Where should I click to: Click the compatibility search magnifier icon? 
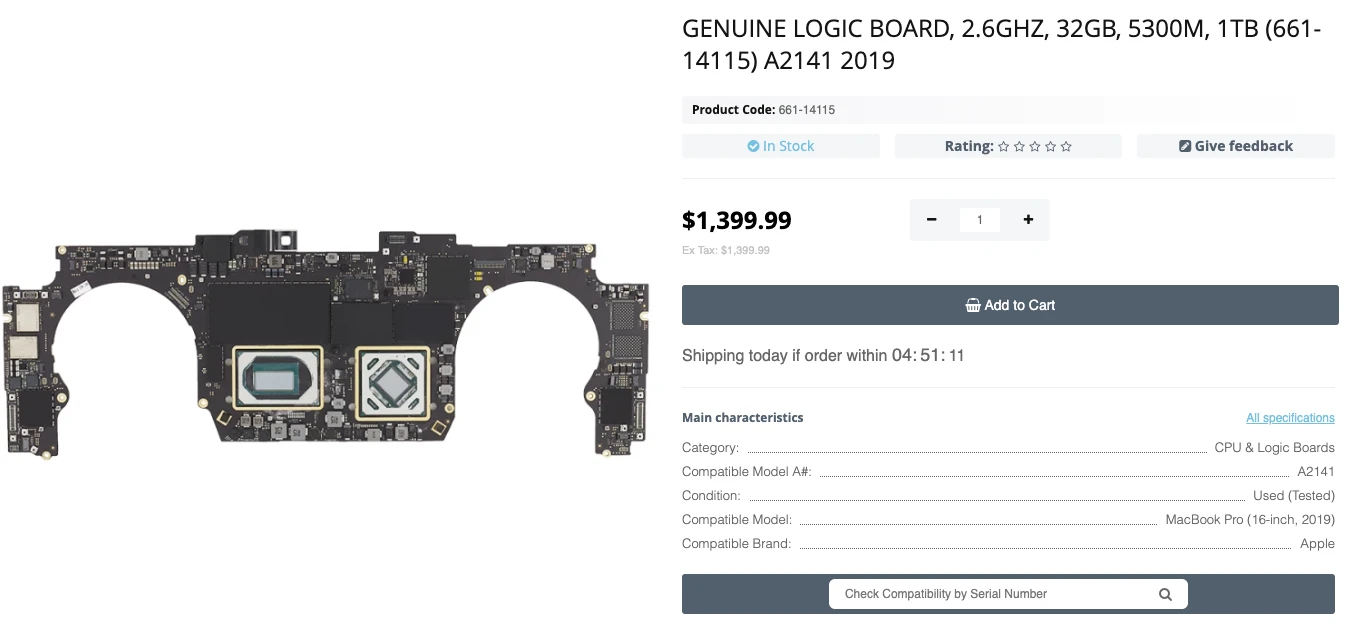(x=1165, y=594)
